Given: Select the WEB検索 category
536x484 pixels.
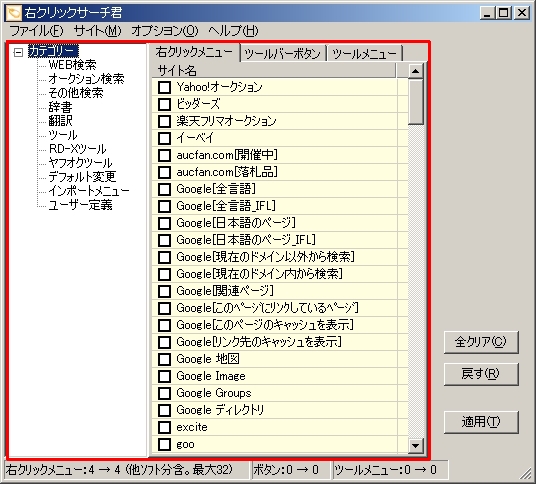Looking at the screenshot, I should point(72,65).
